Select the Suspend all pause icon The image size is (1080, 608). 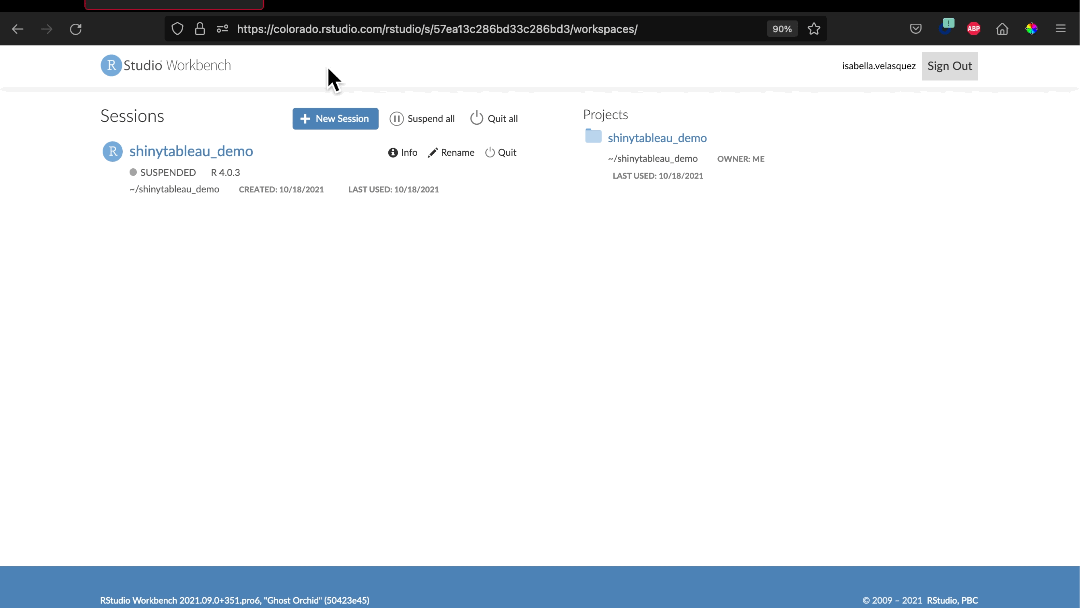(398, 118)
